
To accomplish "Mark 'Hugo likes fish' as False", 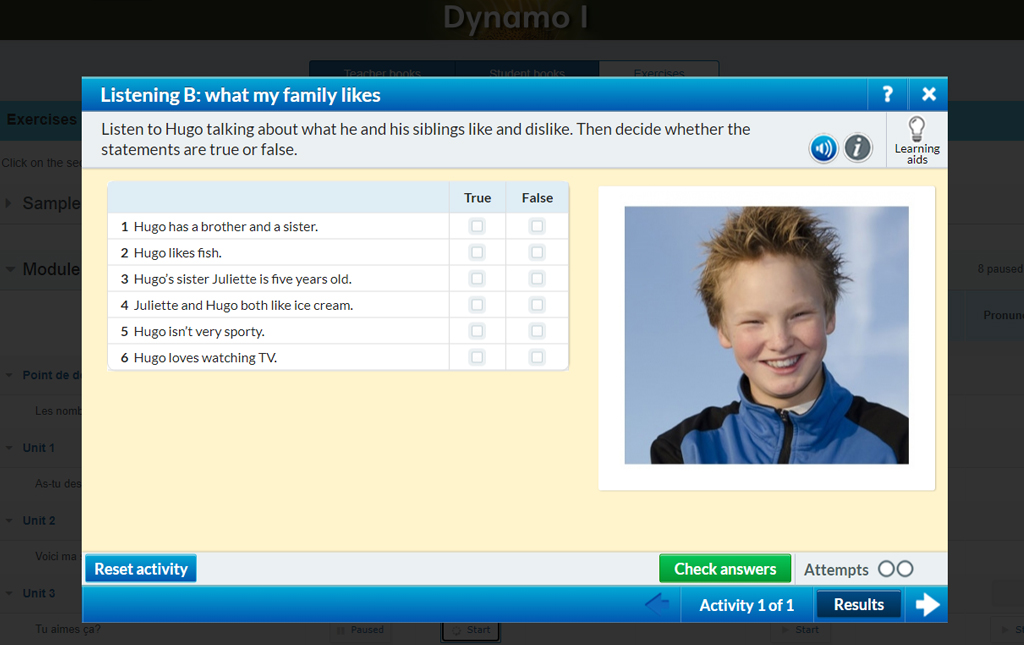I will tap(537, 252).
